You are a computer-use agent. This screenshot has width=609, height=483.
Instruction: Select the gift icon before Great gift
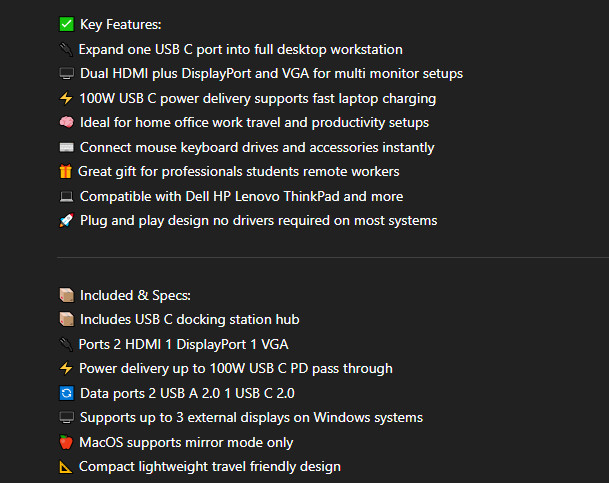[66, 172]
